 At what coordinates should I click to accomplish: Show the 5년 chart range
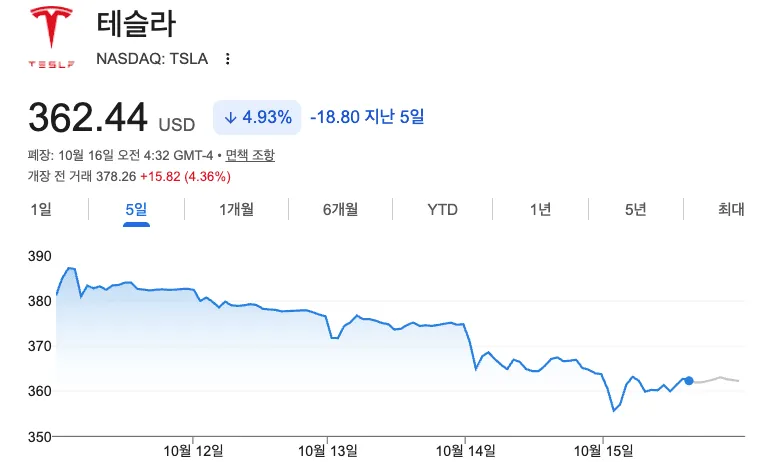pos(635,209)
